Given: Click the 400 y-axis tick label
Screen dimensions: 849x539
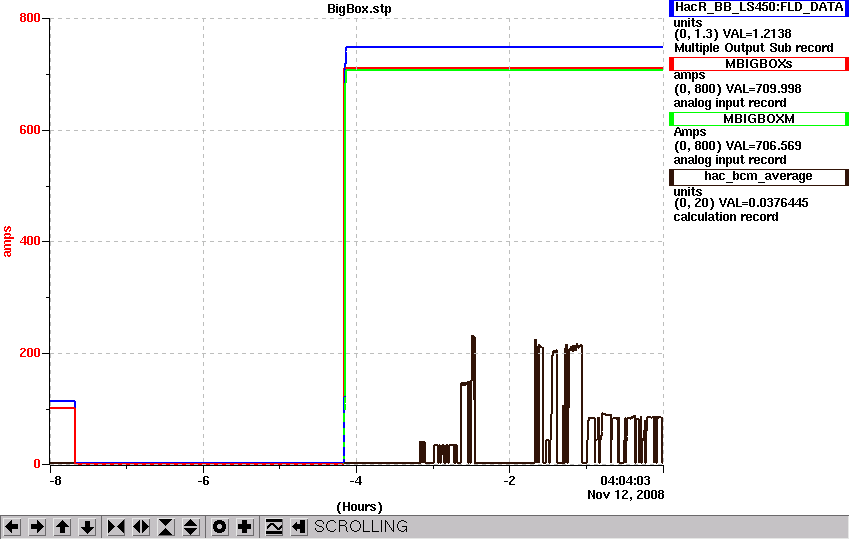Looking at the screenshot, I should click(x=30, y=241).
